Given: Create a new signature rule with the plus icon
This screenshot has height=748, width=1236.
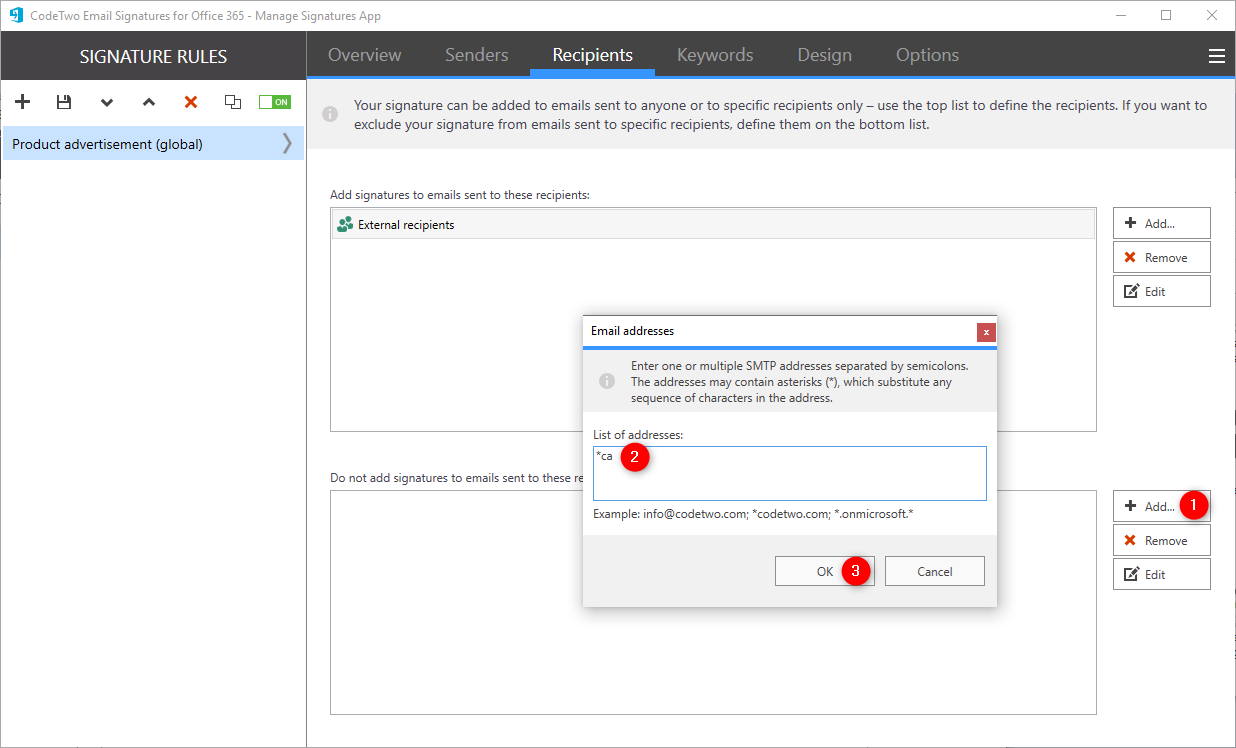Looking at the screenshot, I should 22,101.
